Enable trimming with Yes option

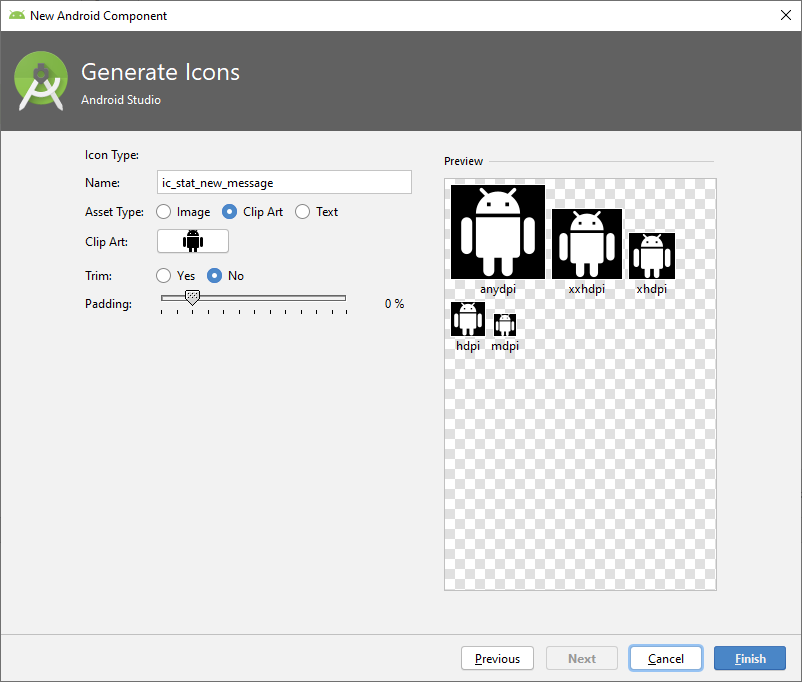(164, 276)
